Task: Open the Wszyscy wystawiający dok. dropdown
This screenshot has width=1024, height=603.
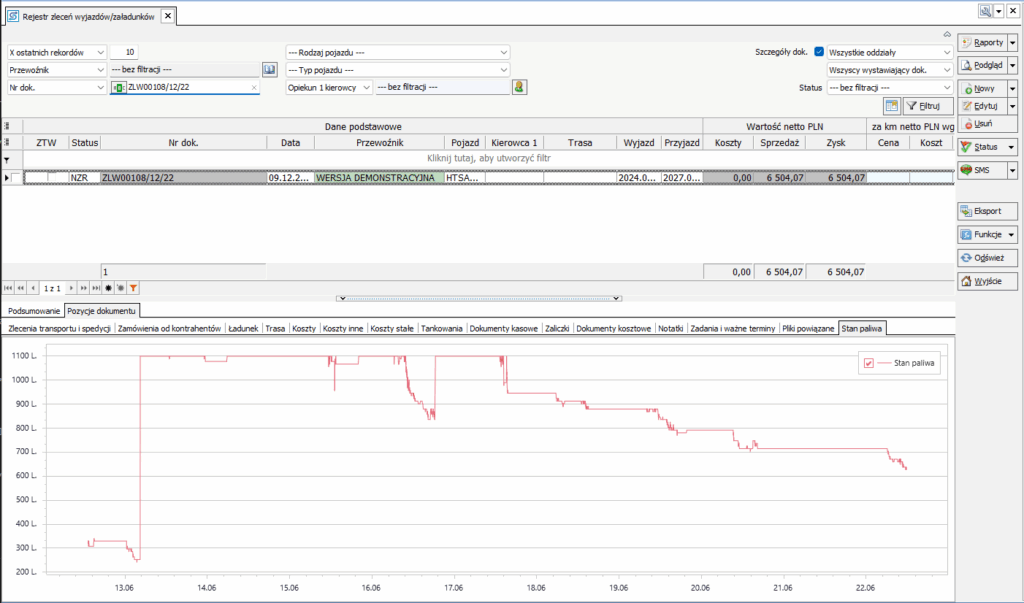Action: pos(947,70)
